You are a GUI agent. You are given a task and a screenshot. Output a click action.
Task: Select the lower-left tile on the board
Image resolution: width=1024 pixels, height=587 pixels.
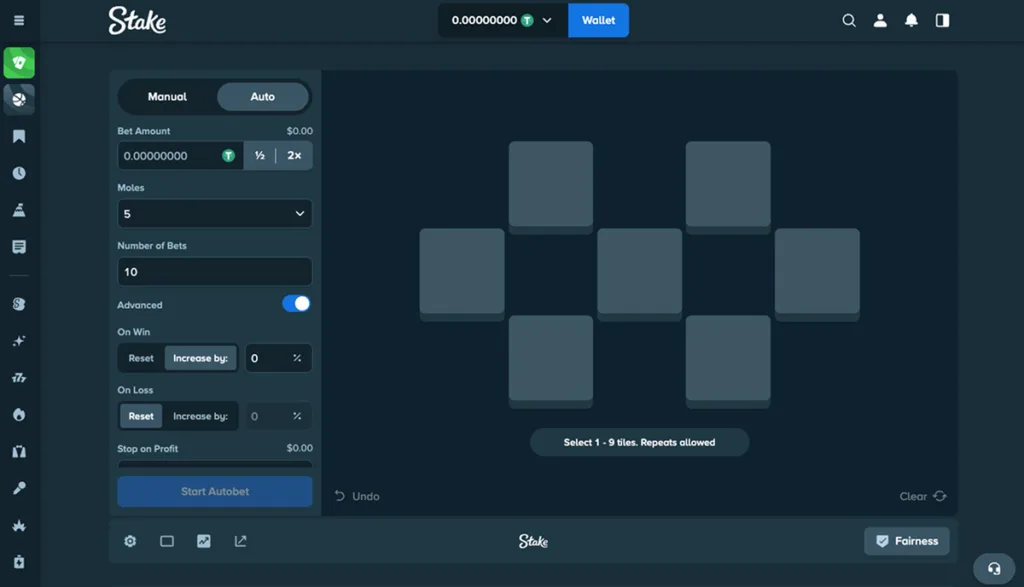click(x=551, y=361)
